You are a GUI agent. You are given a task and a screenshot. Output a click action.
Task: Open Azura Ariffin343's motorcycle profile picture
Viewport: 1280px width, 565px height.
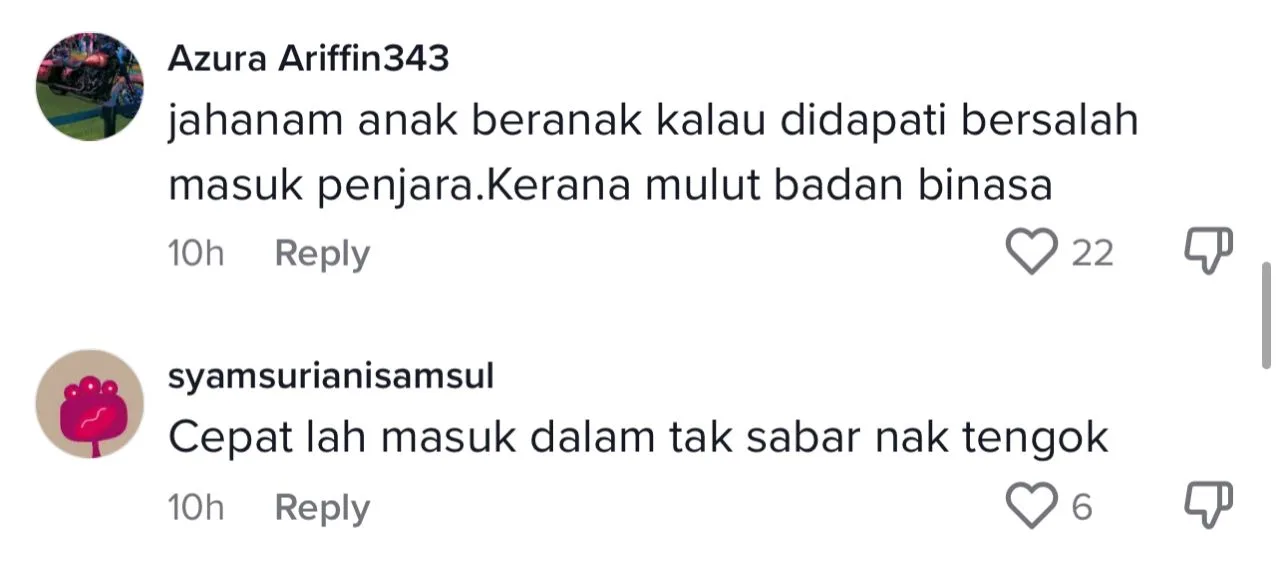coord(90,87)
